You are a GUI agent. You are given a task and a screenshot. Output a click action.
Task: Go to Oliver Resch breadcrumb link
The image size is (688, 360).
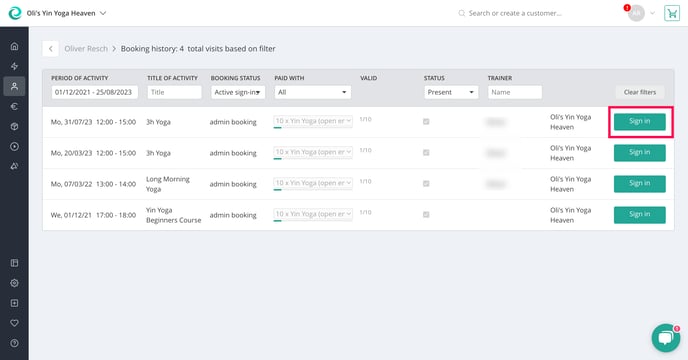pyautogui.click(x=86, y=49)
